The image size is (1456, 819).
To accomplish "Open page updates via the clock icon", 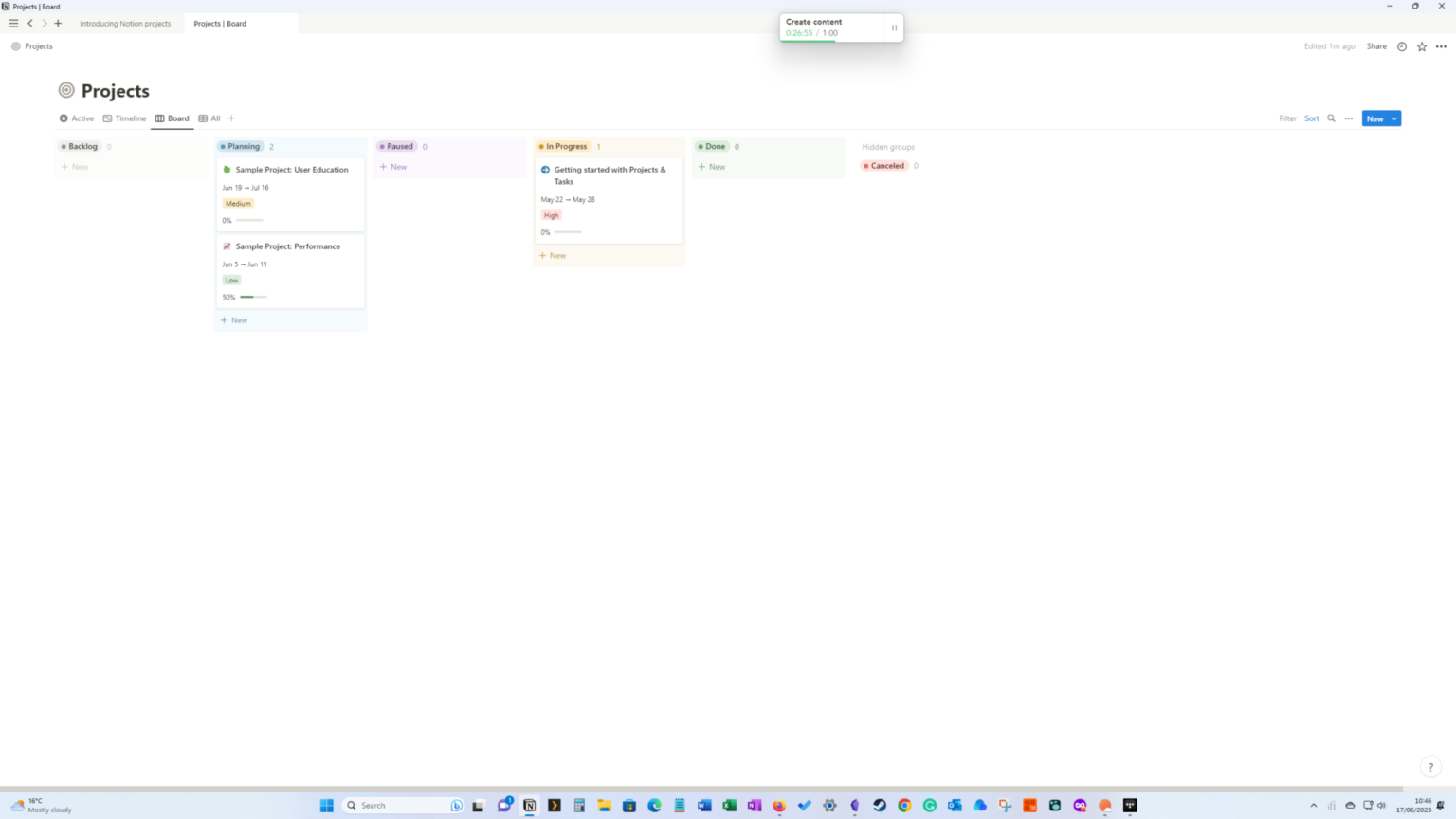I will [1401, 45].
